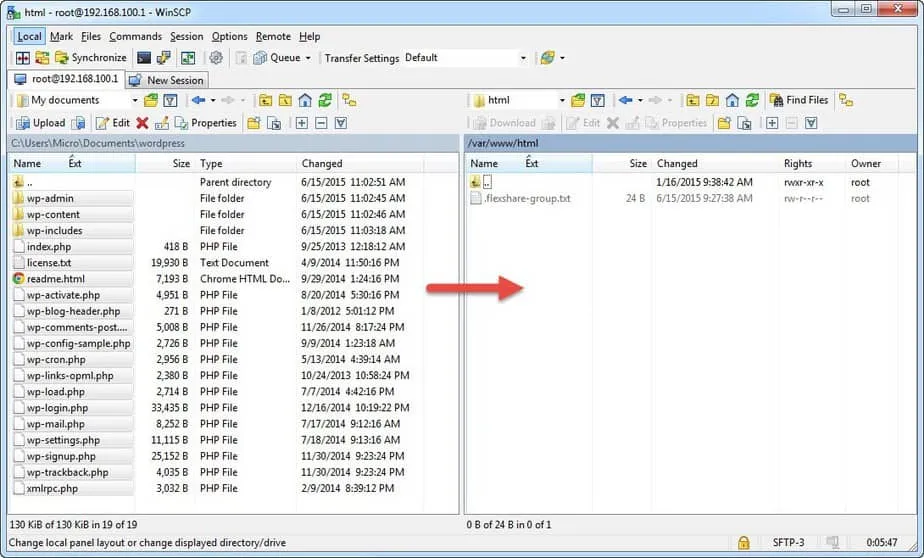The image size is (924, 558).
Task: Click remote parent directory icon
Action: (x=692, y=100)
